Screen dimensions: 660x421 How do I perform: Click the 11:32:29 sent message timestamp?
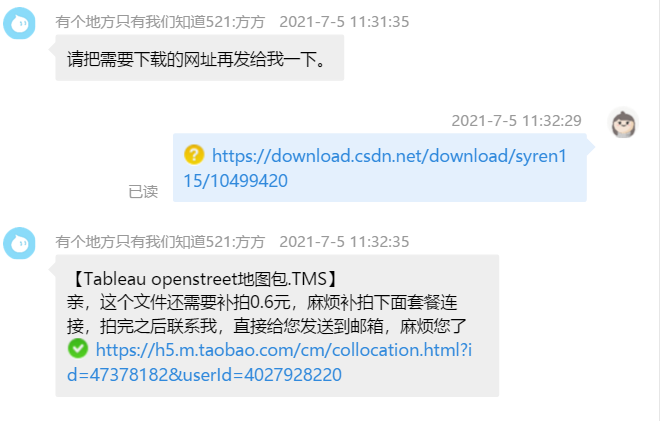(x=516, y=121)
